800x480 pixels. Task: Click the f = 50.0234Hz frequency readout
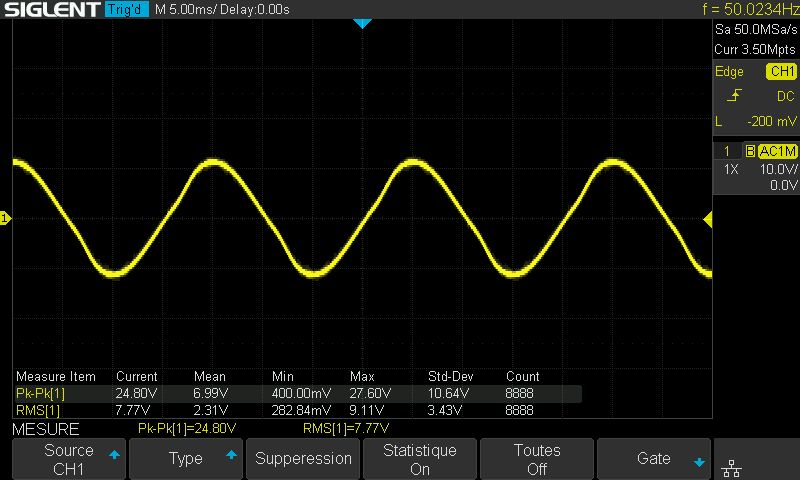pos(751,9)
